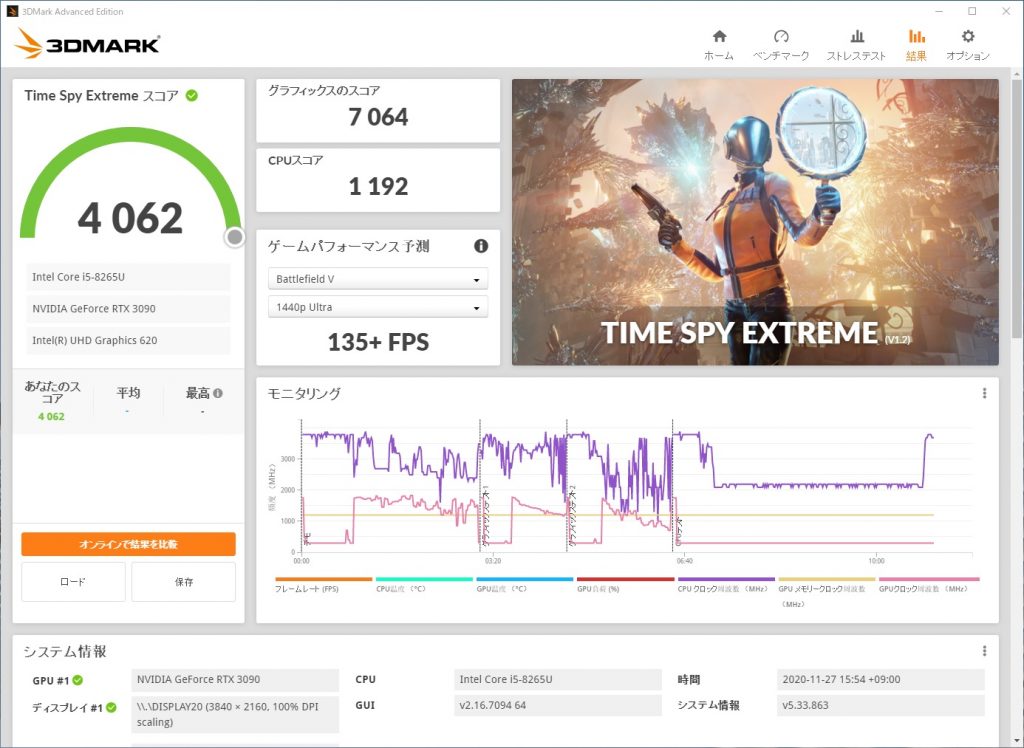Select the 結果 results tab

coord(916,45)
